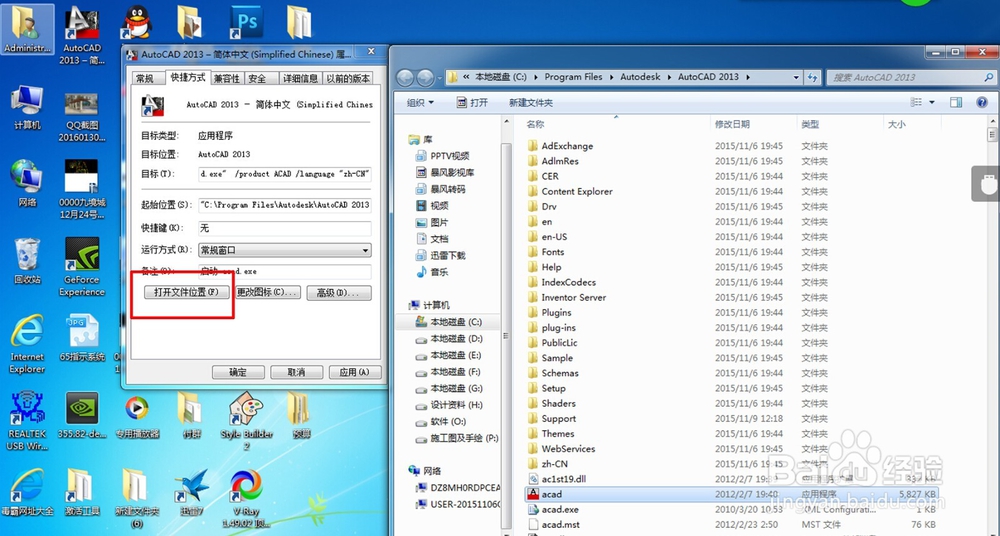1000x536 pixels.
Task: Select 本地磁盘 (C:) in navigation tree
Action: click(448, 322)
